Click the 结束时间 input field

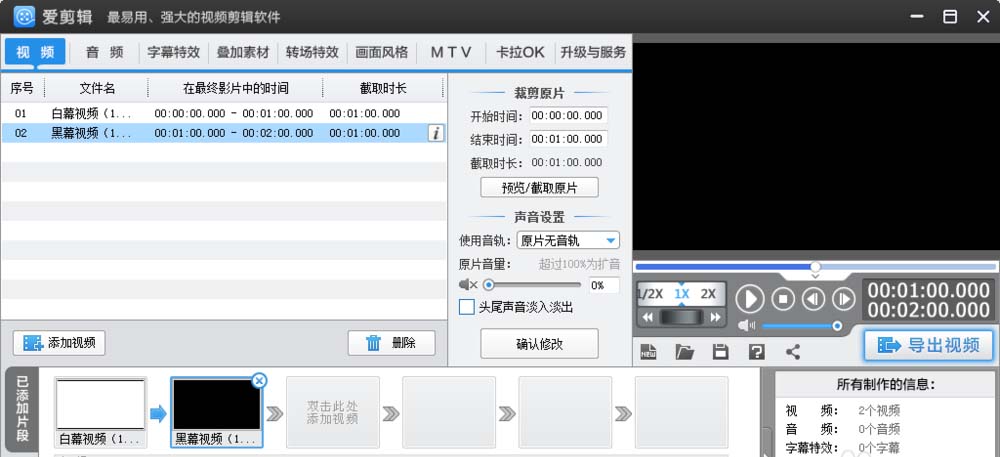(568, 139)
